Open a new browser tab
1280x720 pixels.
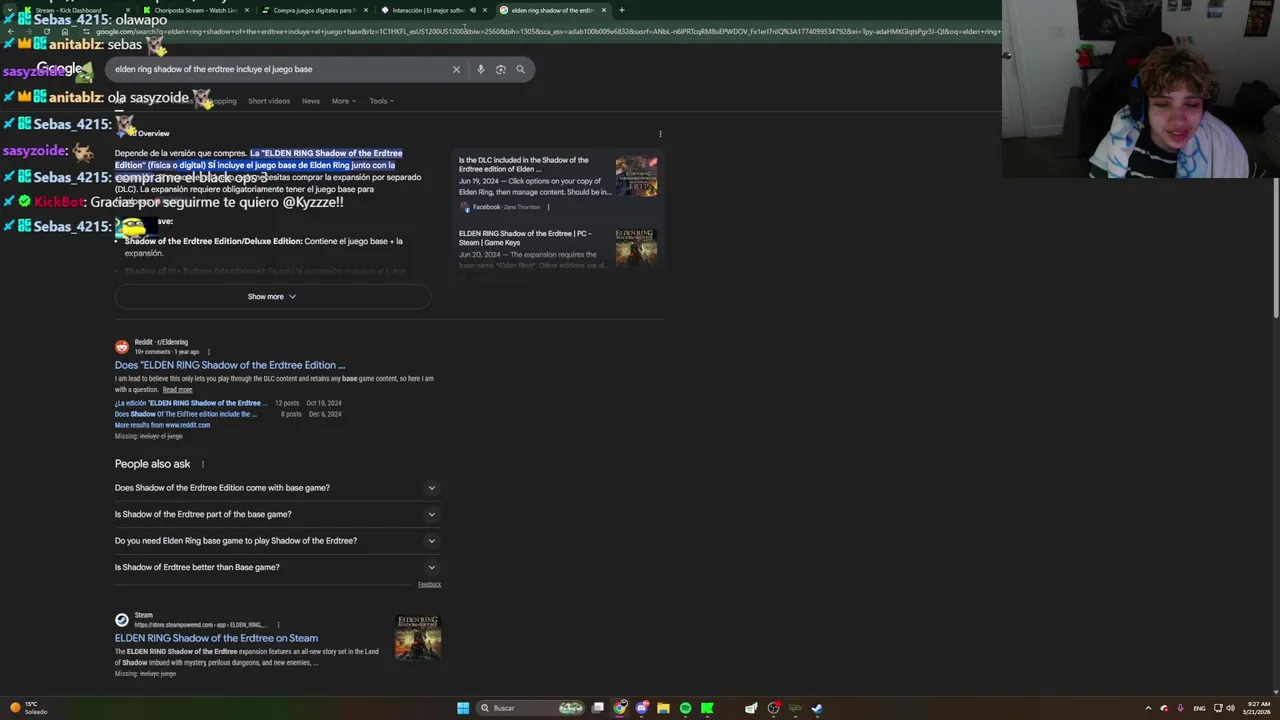[x=621, y=10]
